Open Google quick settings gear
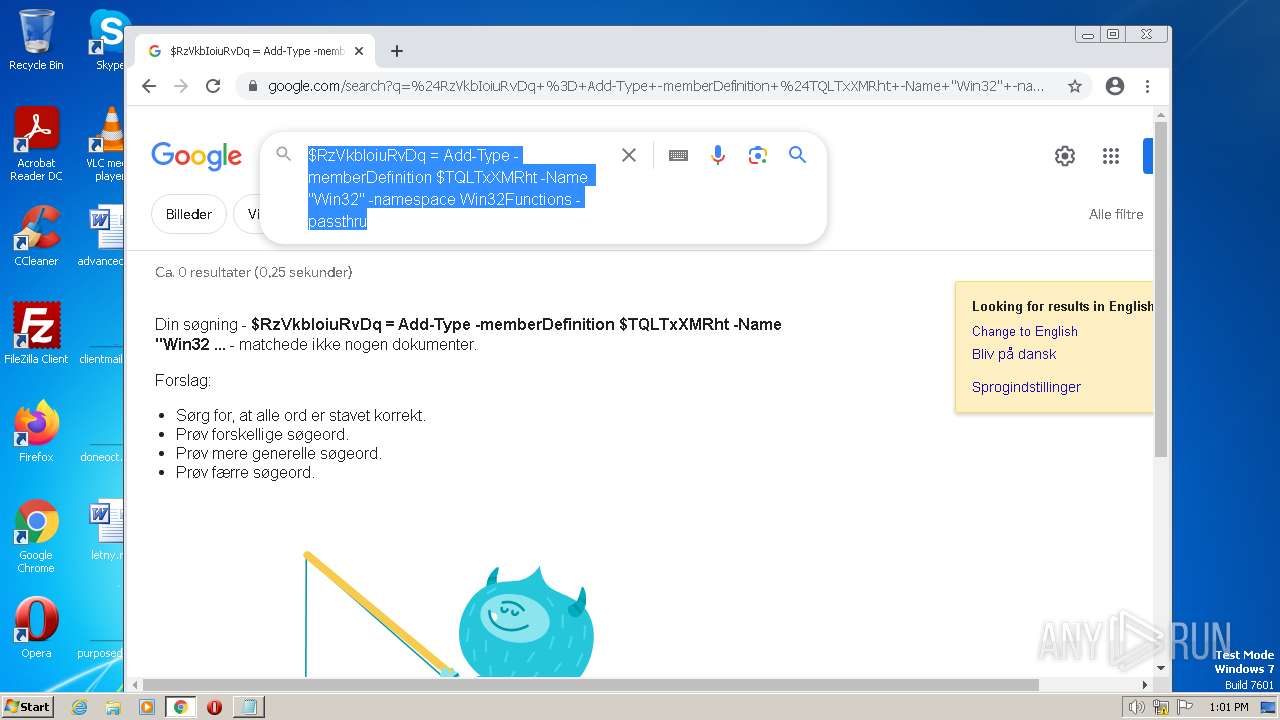 pos(1065,156)
